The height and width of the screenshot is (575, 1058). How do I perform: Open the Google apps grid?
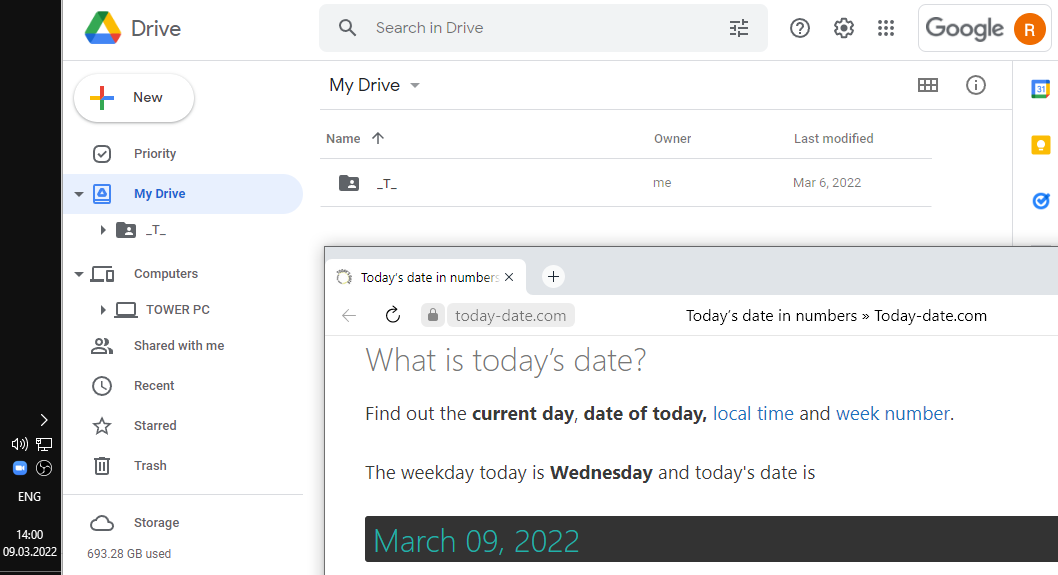(x=886, y=28)
